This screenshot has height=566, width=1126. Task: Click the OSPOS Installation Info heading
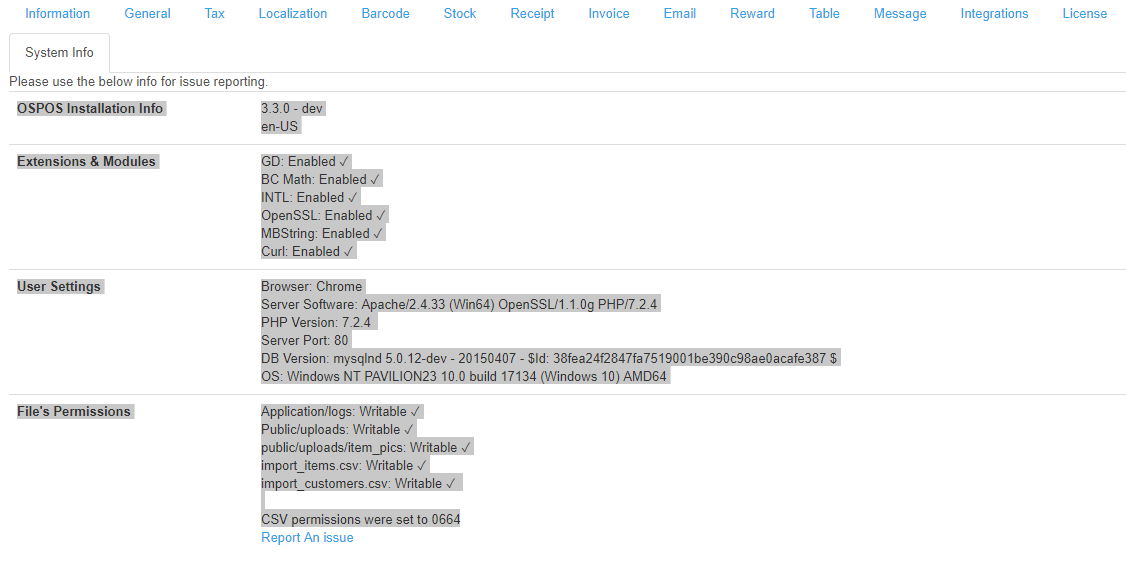tap(90, 108)
